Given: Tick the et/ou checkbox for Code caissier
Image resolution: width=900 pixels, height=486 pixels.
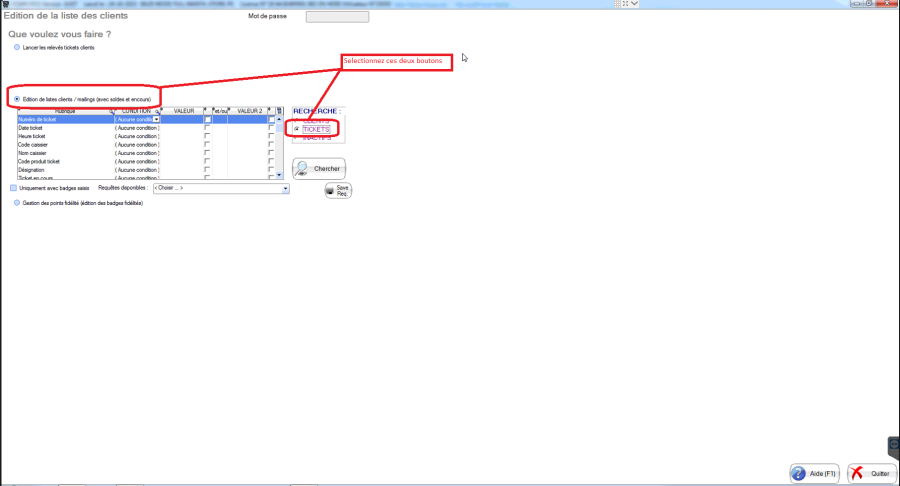Looking at the screenshot, I should (207, 144).
